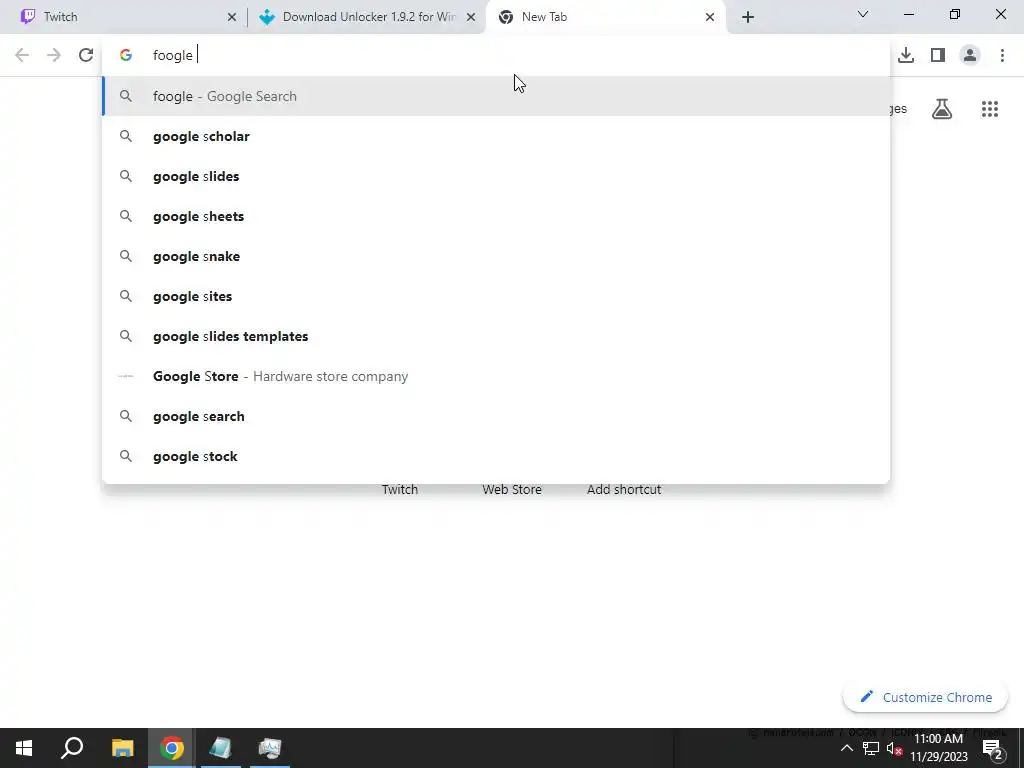Show hidden system tray icons
This screenshot has height=768, width=1024.
[x=846, y=748]
